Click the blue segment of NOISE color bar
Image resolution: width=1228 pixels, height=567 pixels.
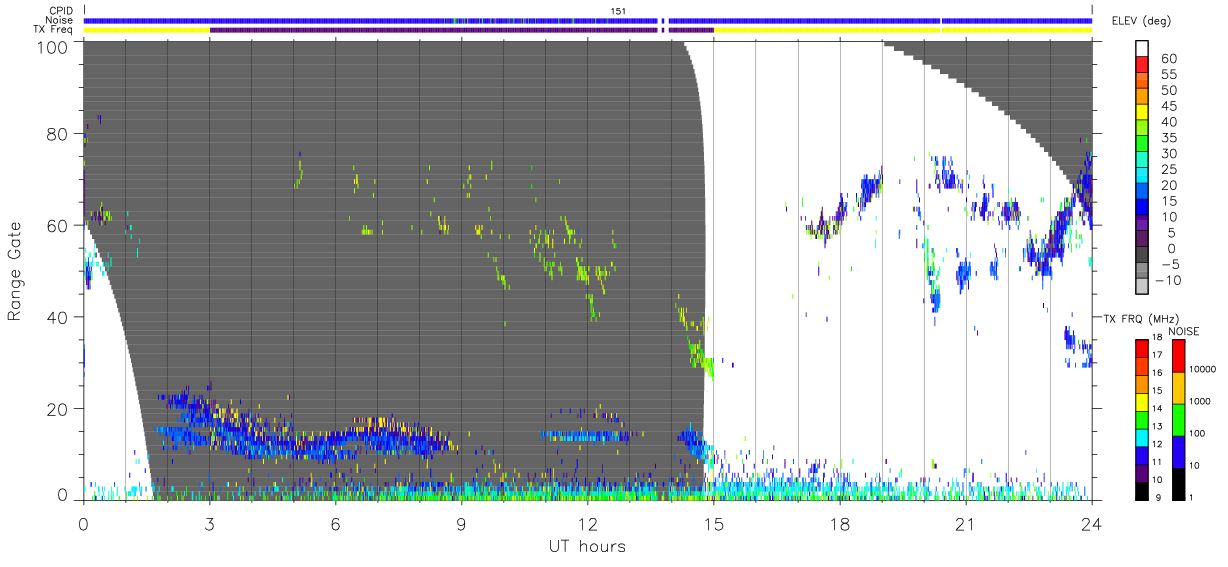[x=1180, y=450]
